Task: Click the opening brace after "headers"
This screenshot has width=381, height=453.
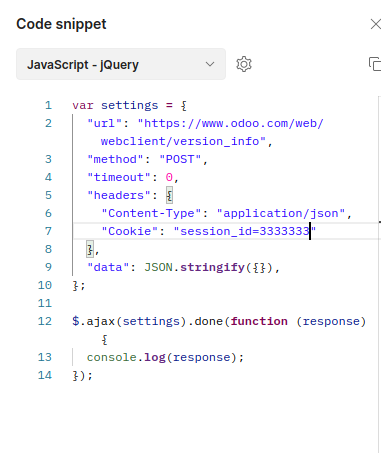Action: [x=169, y=195]
